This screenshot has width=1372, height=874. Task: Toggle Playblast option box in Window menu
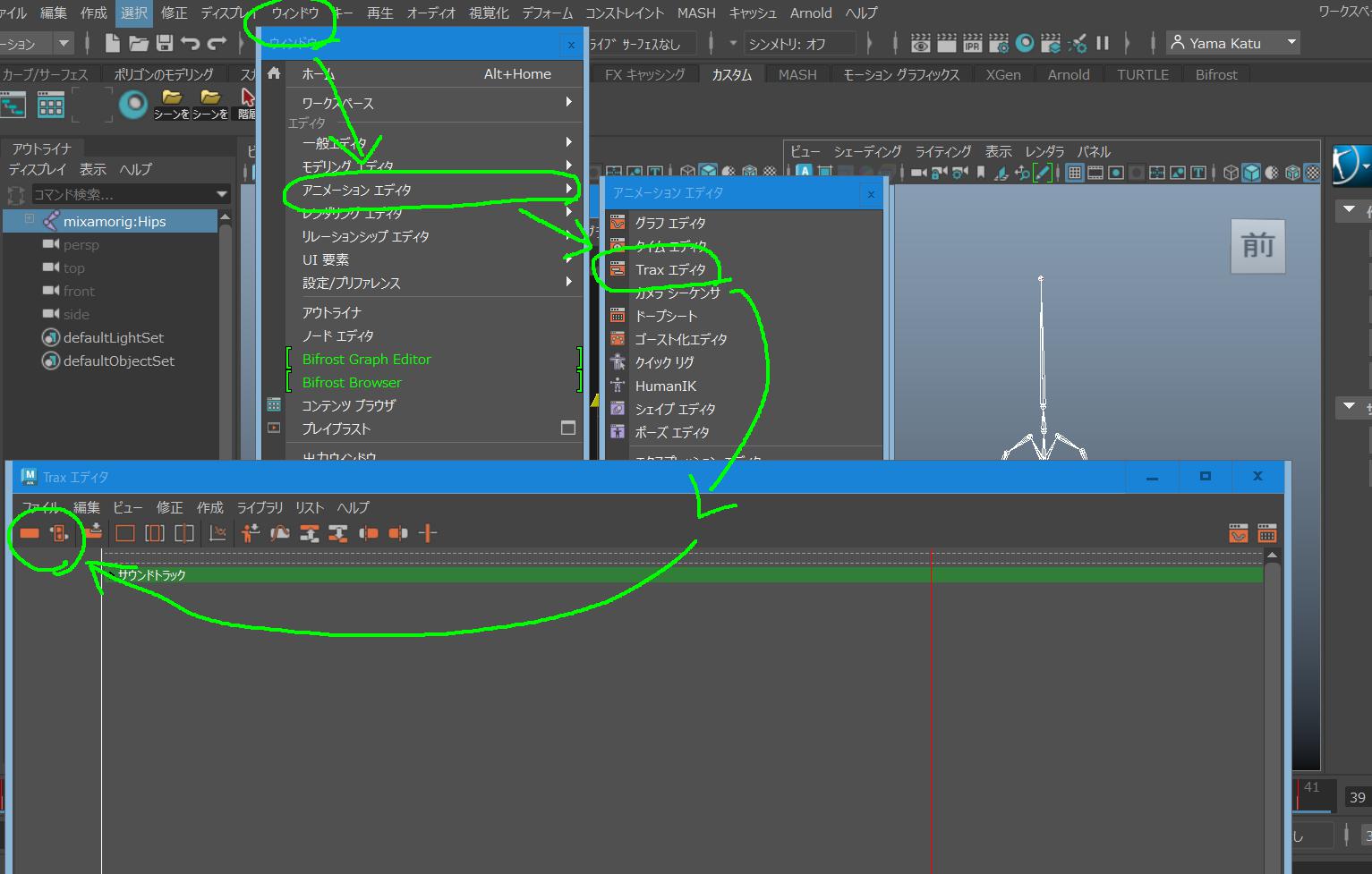click(568, 428)
